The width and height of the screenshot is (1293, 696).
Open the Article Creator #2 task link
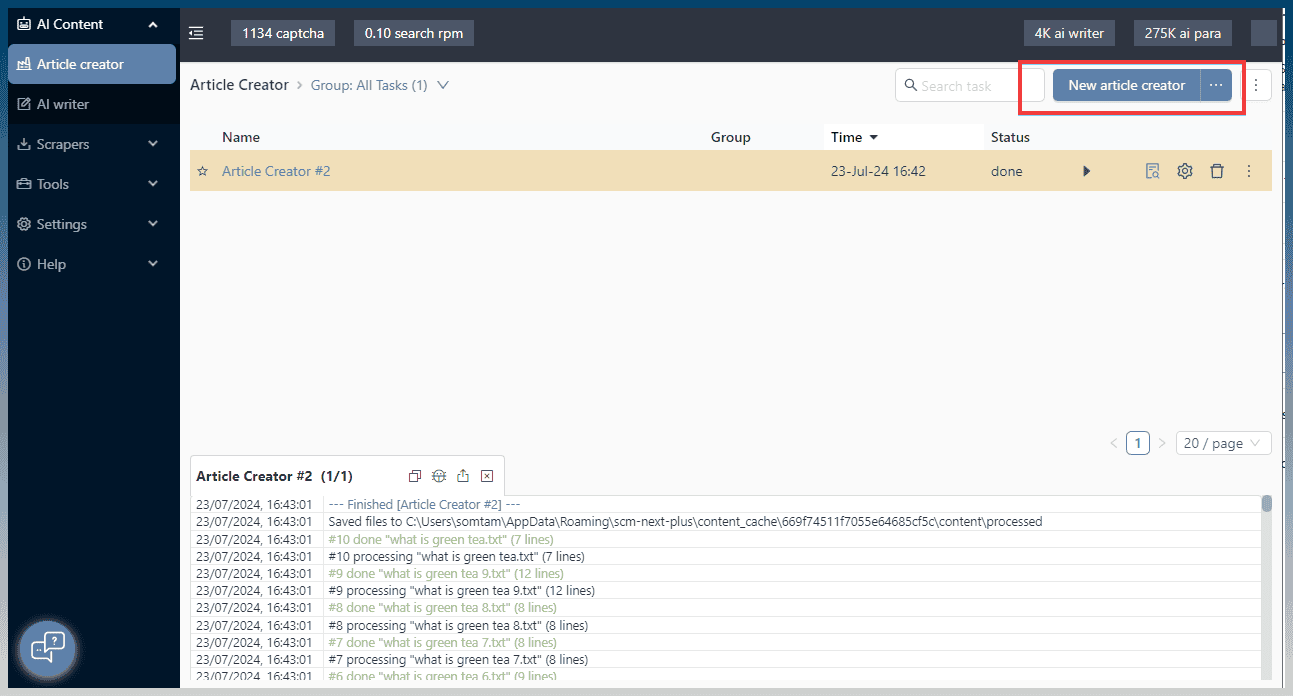click(276, 170)
